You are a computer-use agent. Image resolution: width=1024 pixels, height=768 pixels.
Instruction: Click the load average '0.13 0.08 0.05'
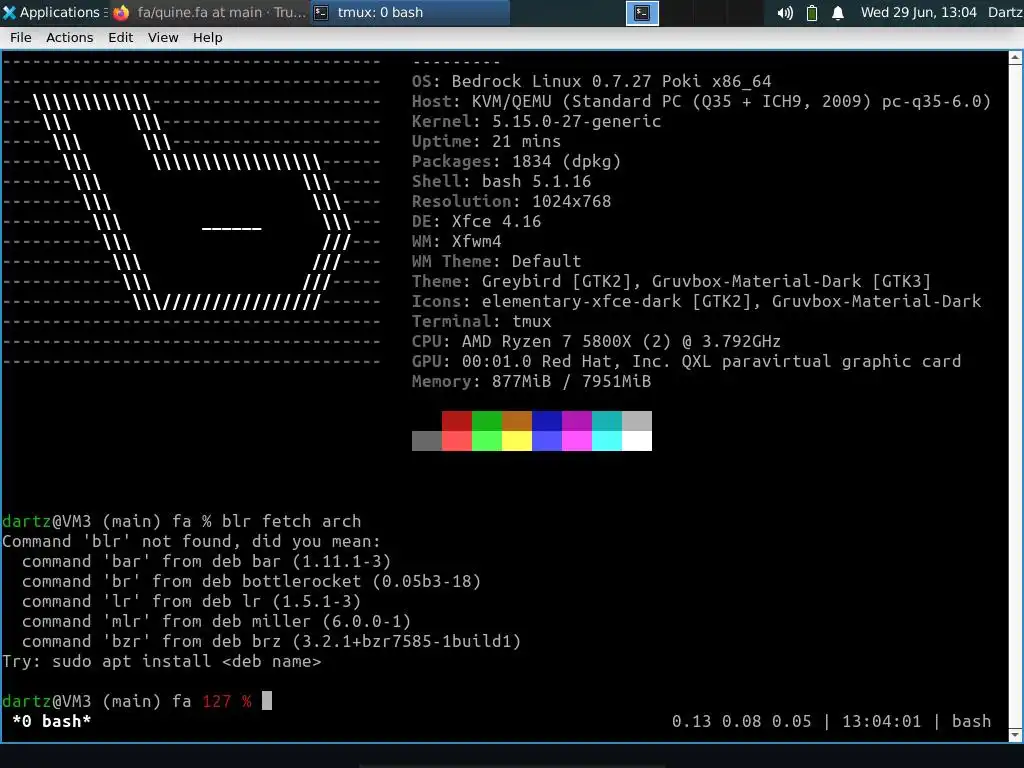pyautogui.click(x=741, y=721)
